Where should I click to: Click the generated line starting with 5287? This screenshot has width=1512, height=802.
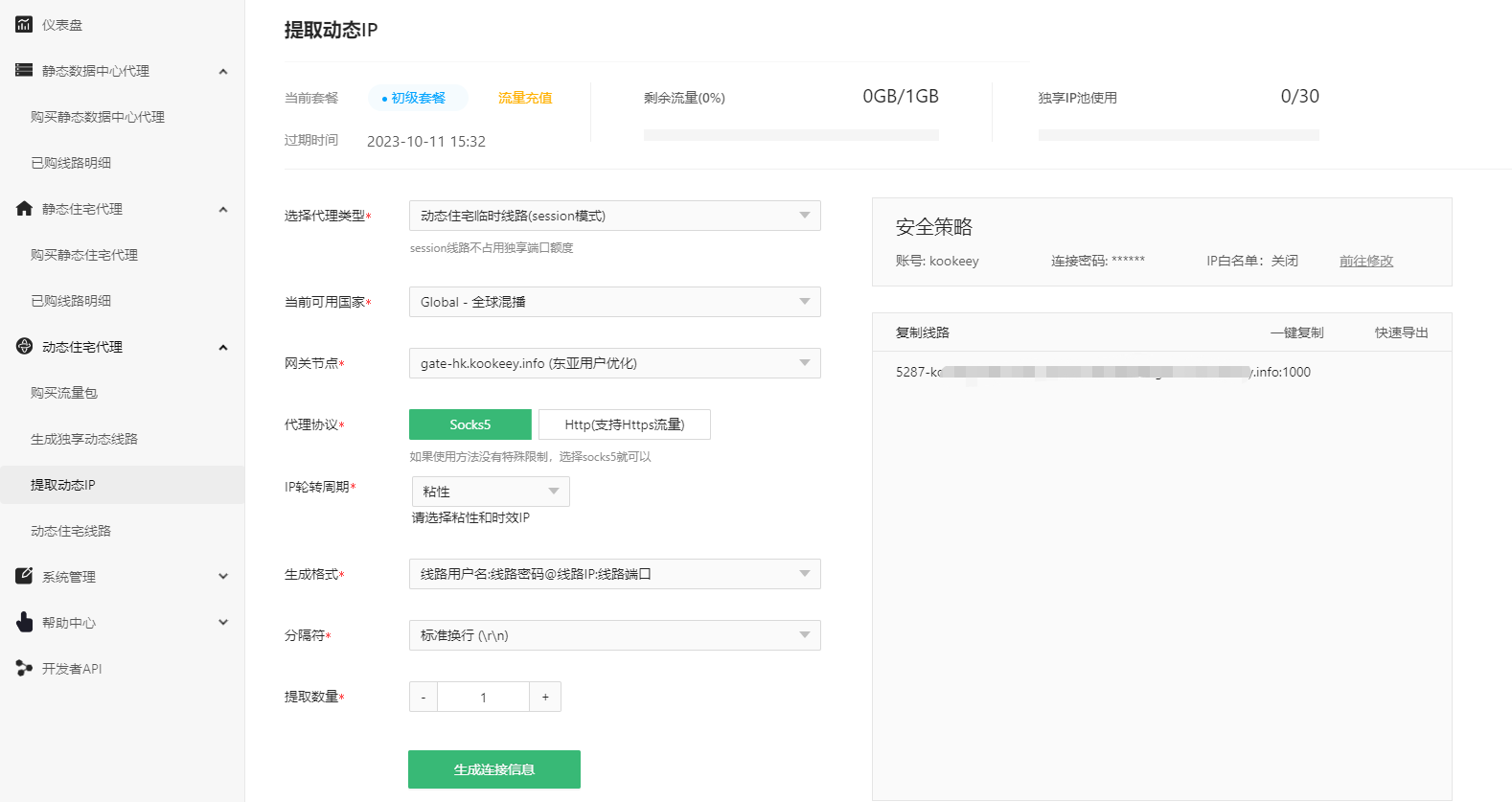pos(1103,372)
